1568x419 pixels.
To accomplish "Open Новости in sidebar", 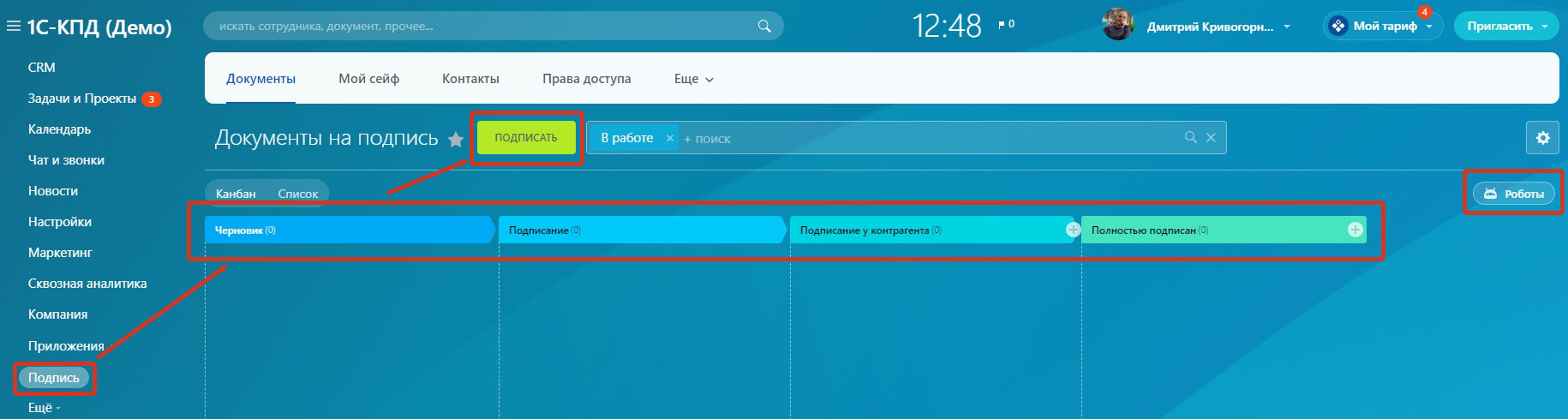I will tap(53, 191).
